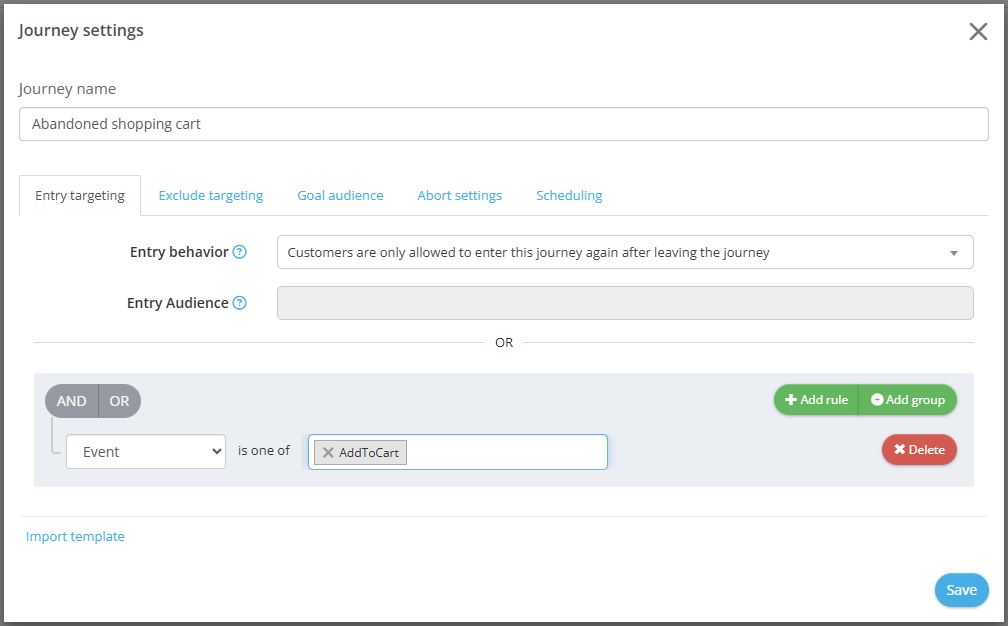Go to the Abort settings tab
Screen dimensions: 1008x626
coord(459,196)
